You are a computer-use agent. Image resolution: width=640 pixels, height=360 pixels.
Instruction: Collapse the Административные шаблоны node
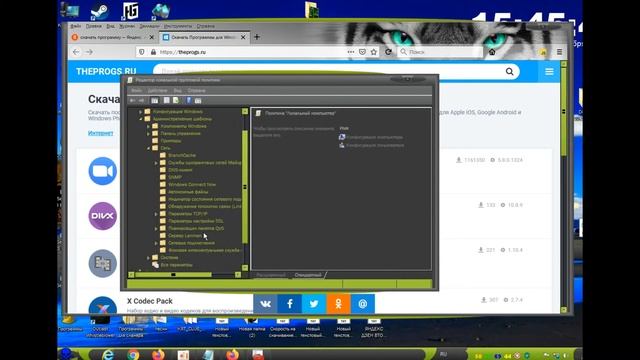140,119
